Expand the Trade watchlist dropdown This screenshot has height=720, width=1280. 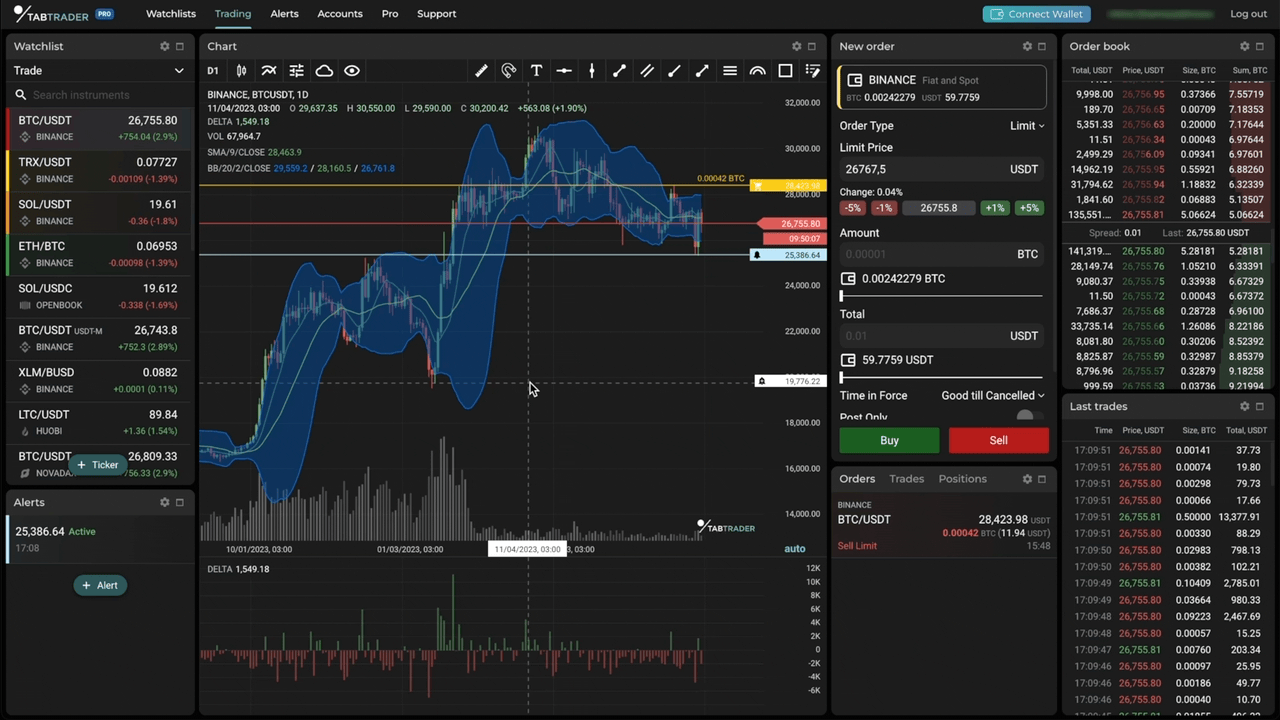(x=99, y=71)
